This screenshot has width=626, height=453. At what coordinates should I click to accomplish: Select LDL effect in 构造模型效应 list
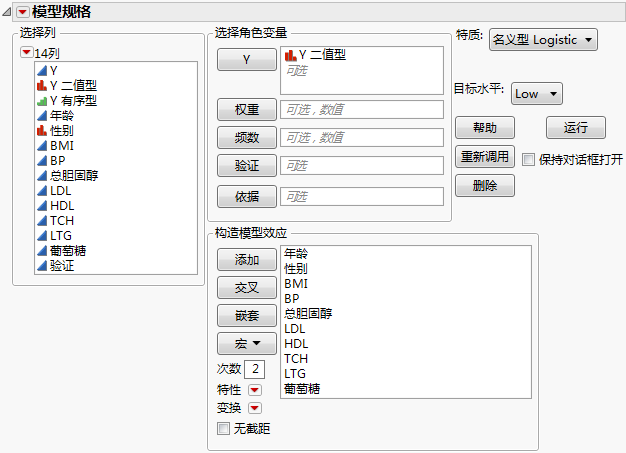click(406, 328)
